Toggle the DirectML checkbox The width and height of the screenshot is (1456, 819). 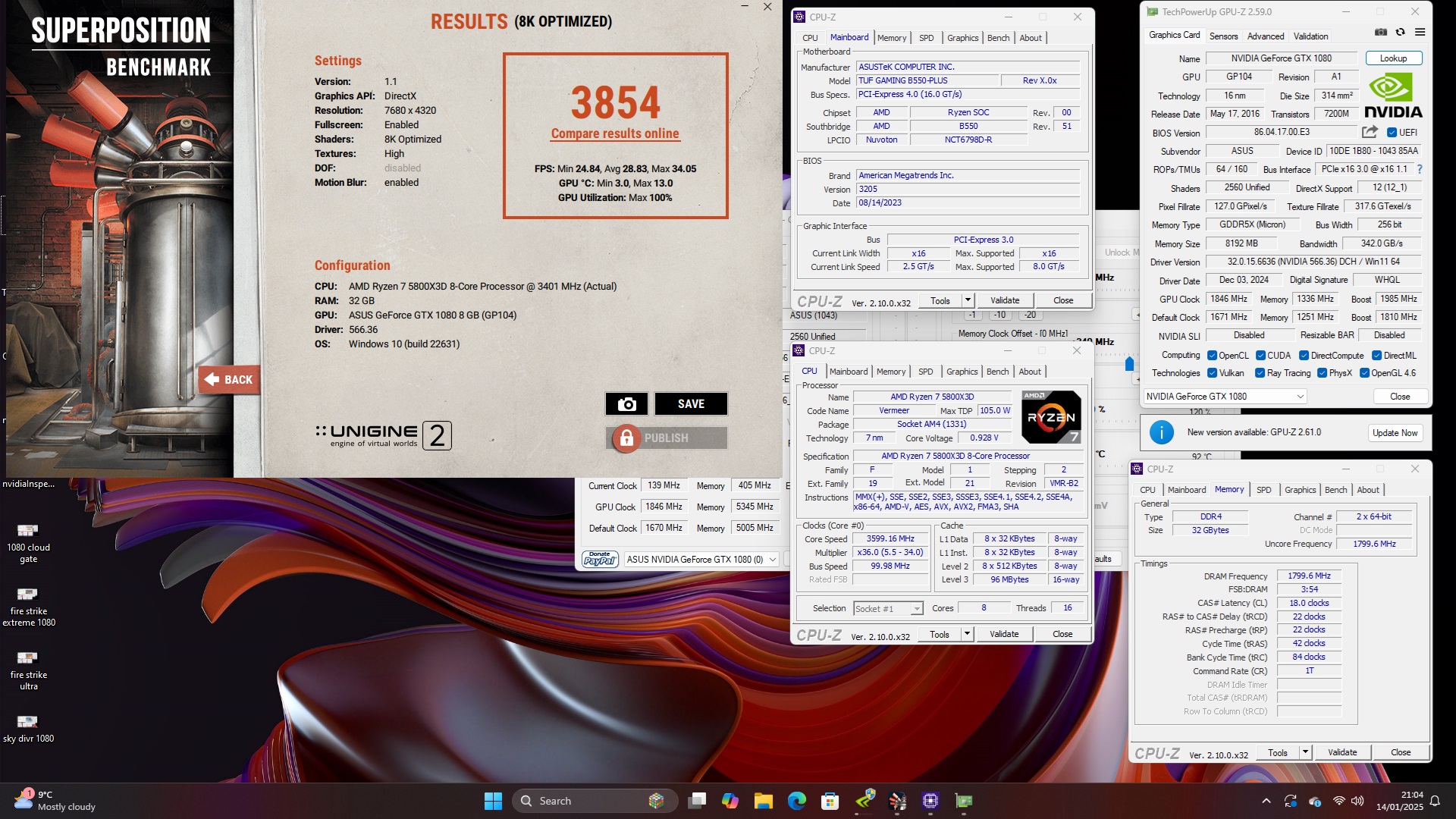(x=1376, y=355)
